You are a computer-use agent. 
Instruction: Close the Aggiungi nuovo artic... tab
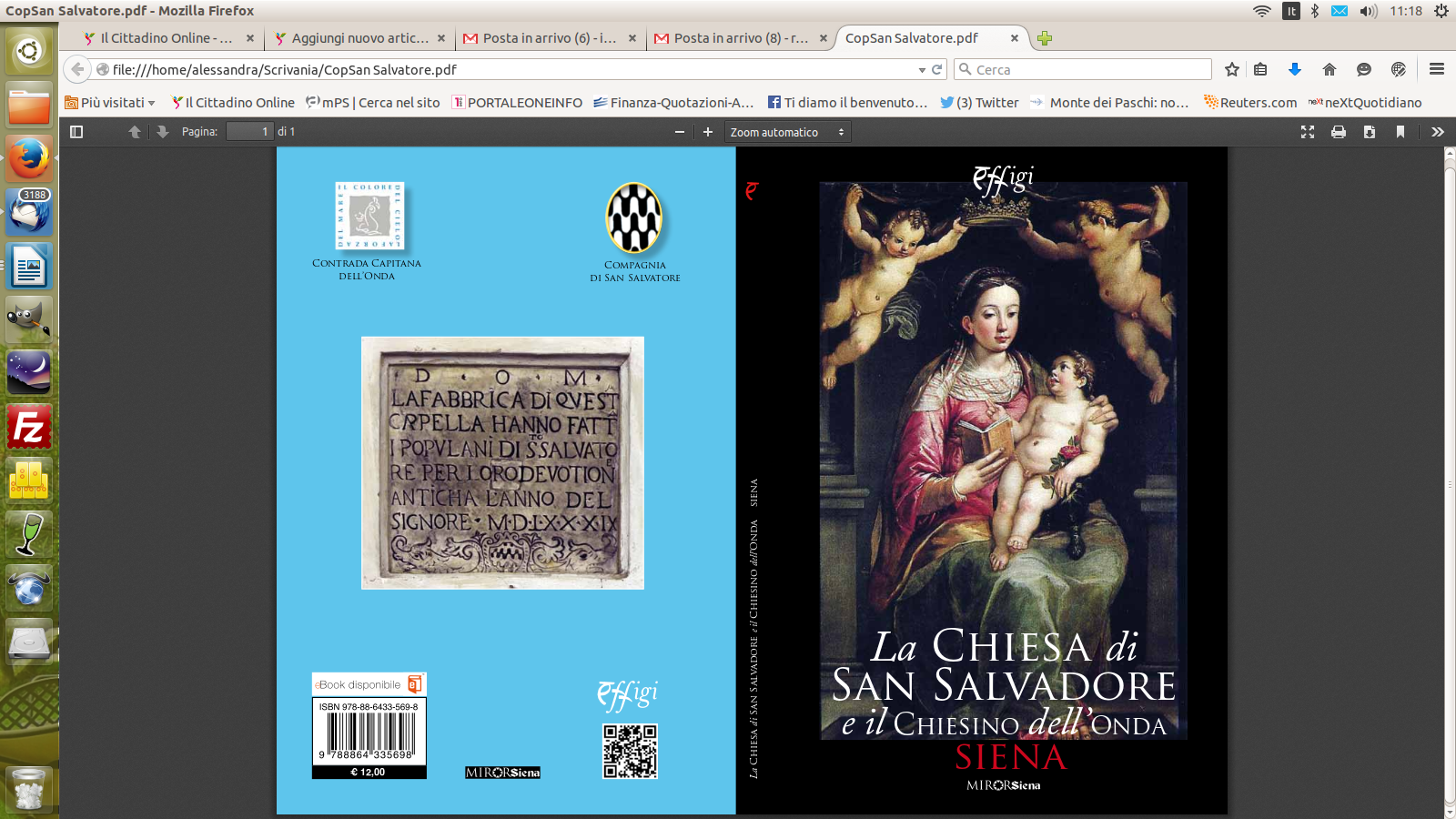coord(441,38)
